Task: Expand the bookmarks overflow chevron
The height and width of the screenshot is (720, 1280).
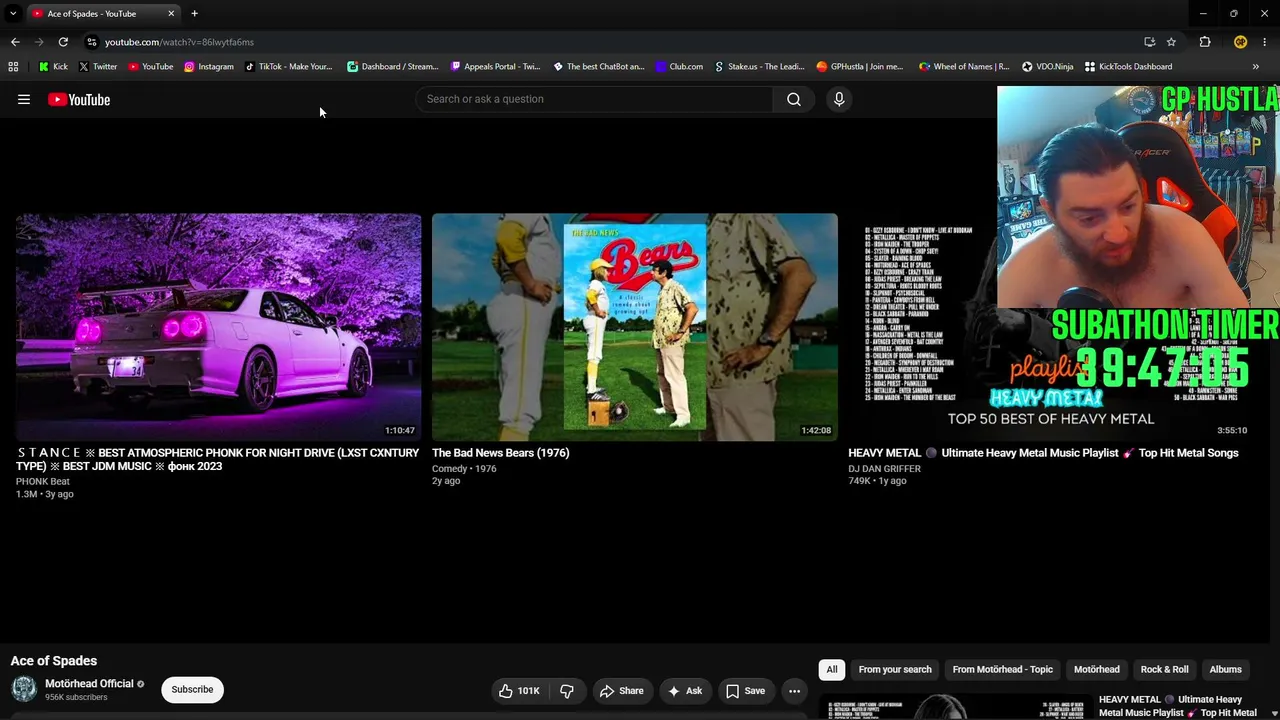Action: [1256, 67]
